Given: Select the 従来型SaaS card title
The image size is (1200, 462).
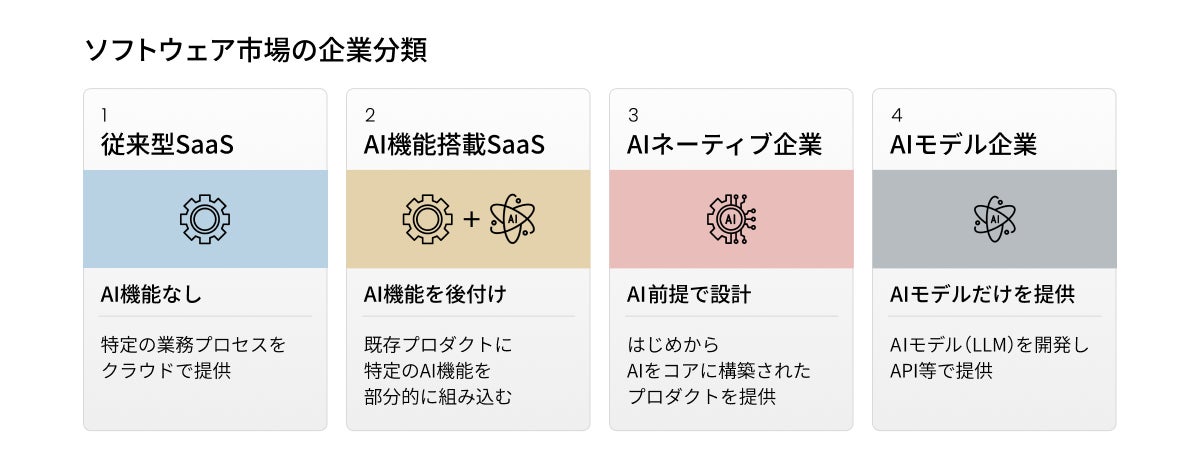Looking at the screenshot, I should [167, 146].
